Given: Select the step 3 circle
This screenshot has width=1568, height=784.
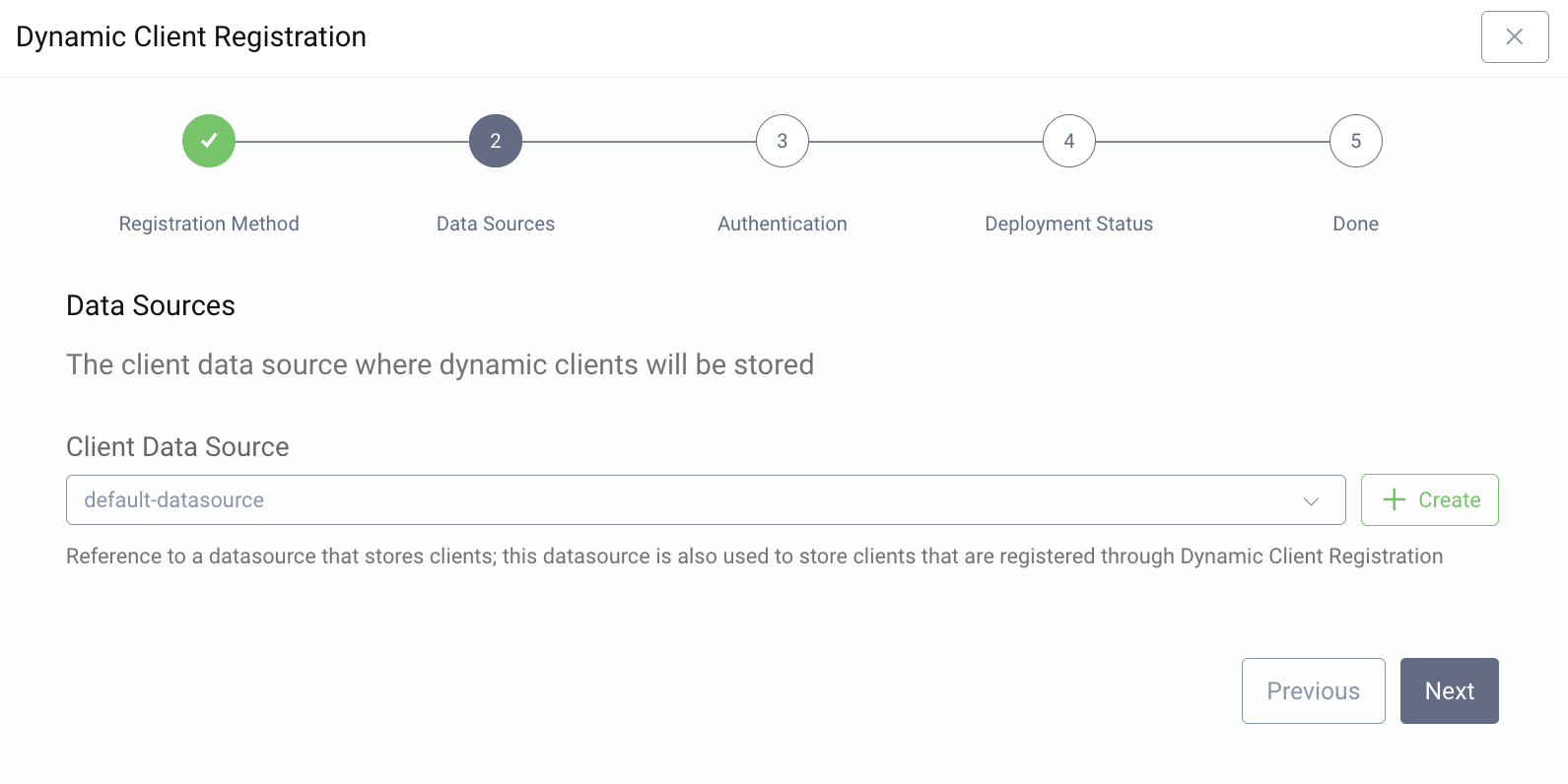Looking at the screenshot, I should click(783, 141).
